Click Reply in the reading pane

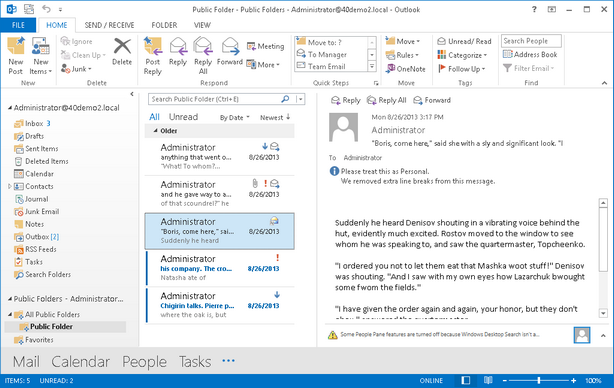pyautogui.click(x=346, y=100)
